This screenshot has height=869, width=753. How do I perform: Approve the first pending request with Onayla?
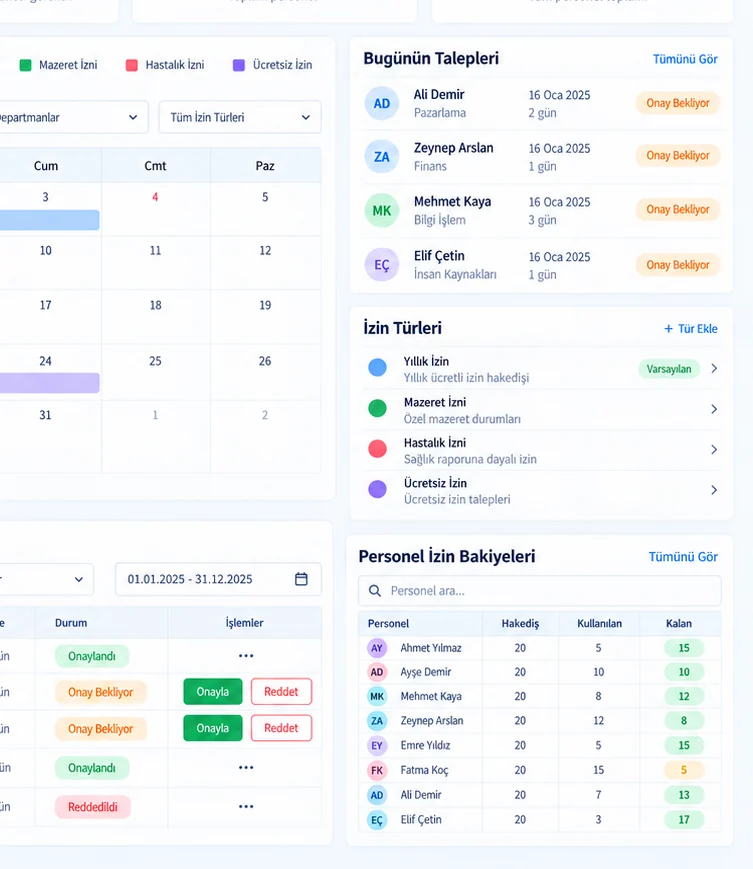point(213,692)
